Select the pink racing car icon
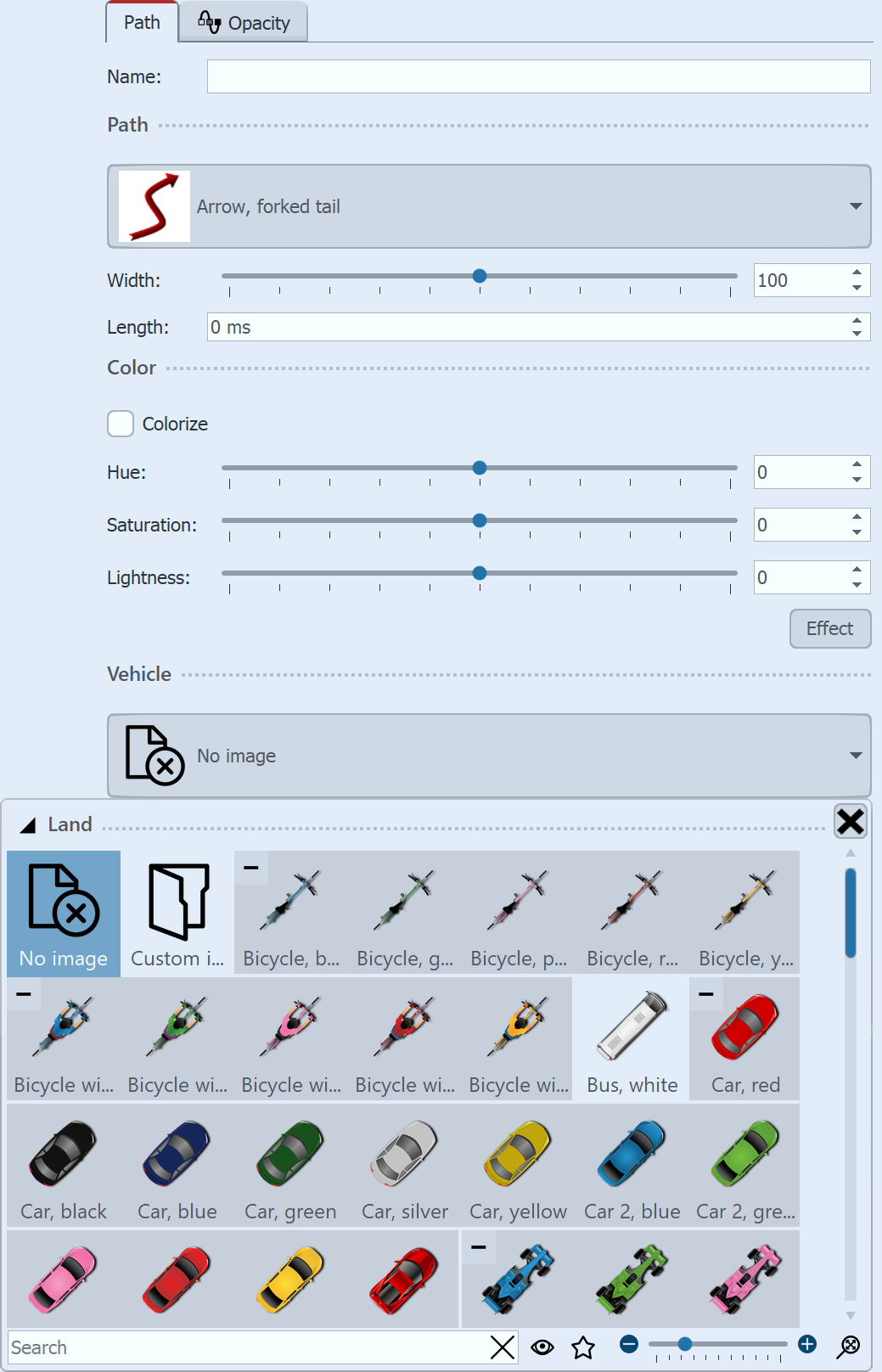 coord(745,1279)
